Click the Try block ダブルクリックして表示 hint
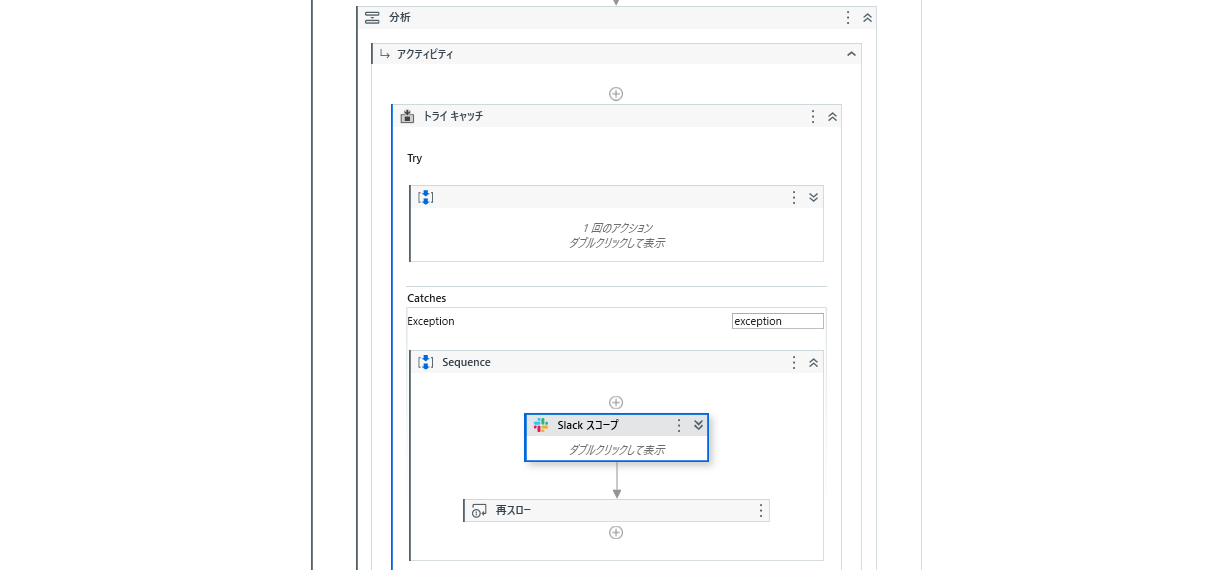 [x=617, y=243]
